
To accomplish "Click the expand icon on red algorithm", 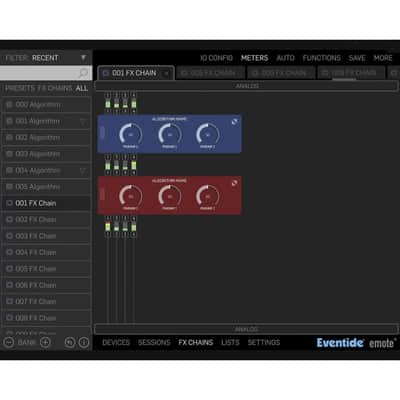I will click(235, 183).
